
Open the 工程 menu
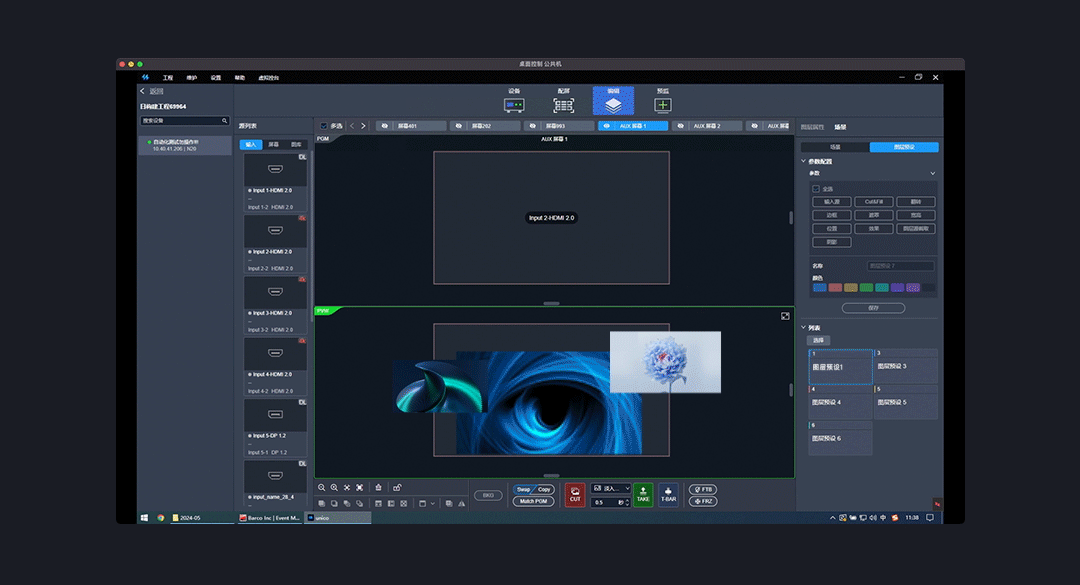167,78
